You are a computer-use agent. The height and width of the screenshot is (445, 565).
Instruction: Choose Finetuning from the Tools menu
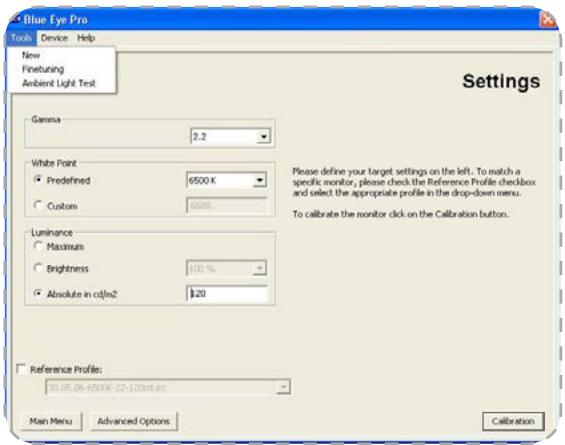click(x=43, y=69)
